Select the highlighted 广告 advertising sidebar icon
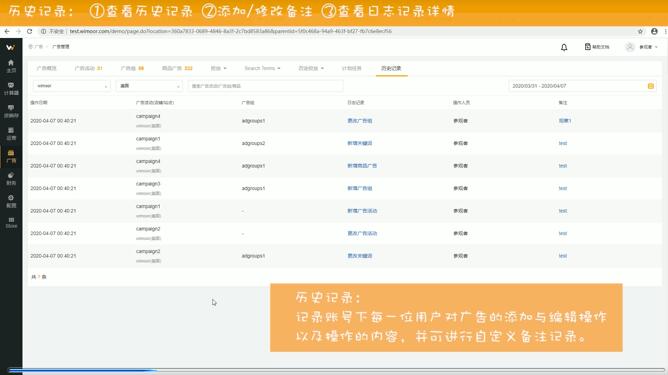 pos(11,156)
